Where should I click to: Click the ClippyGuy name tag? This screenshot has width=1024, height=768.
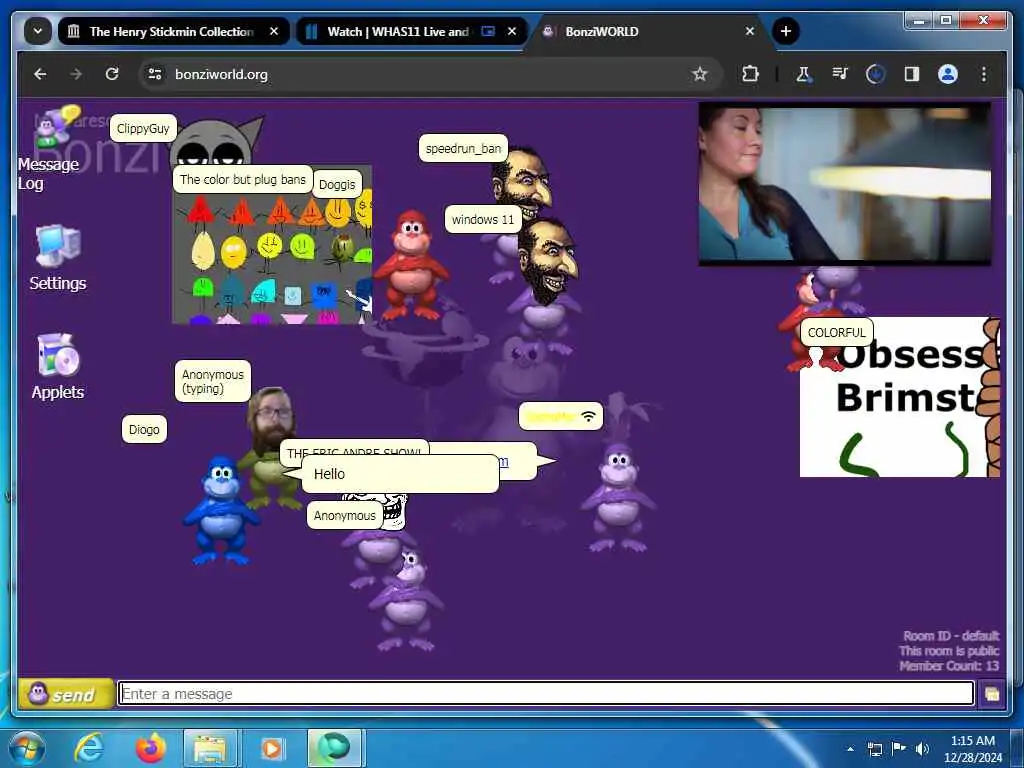pyautogui.click(x=143, y=128)
